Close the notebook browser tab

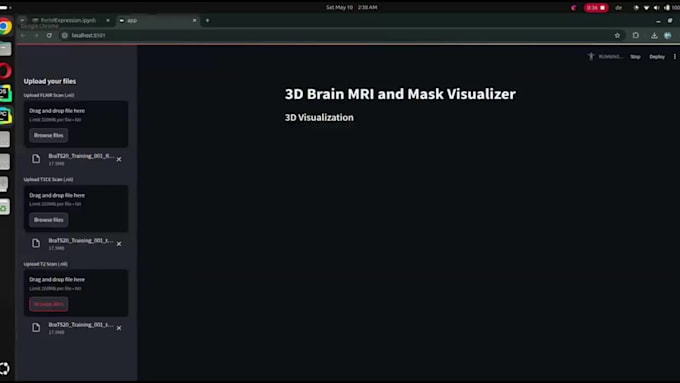point(108,20)
